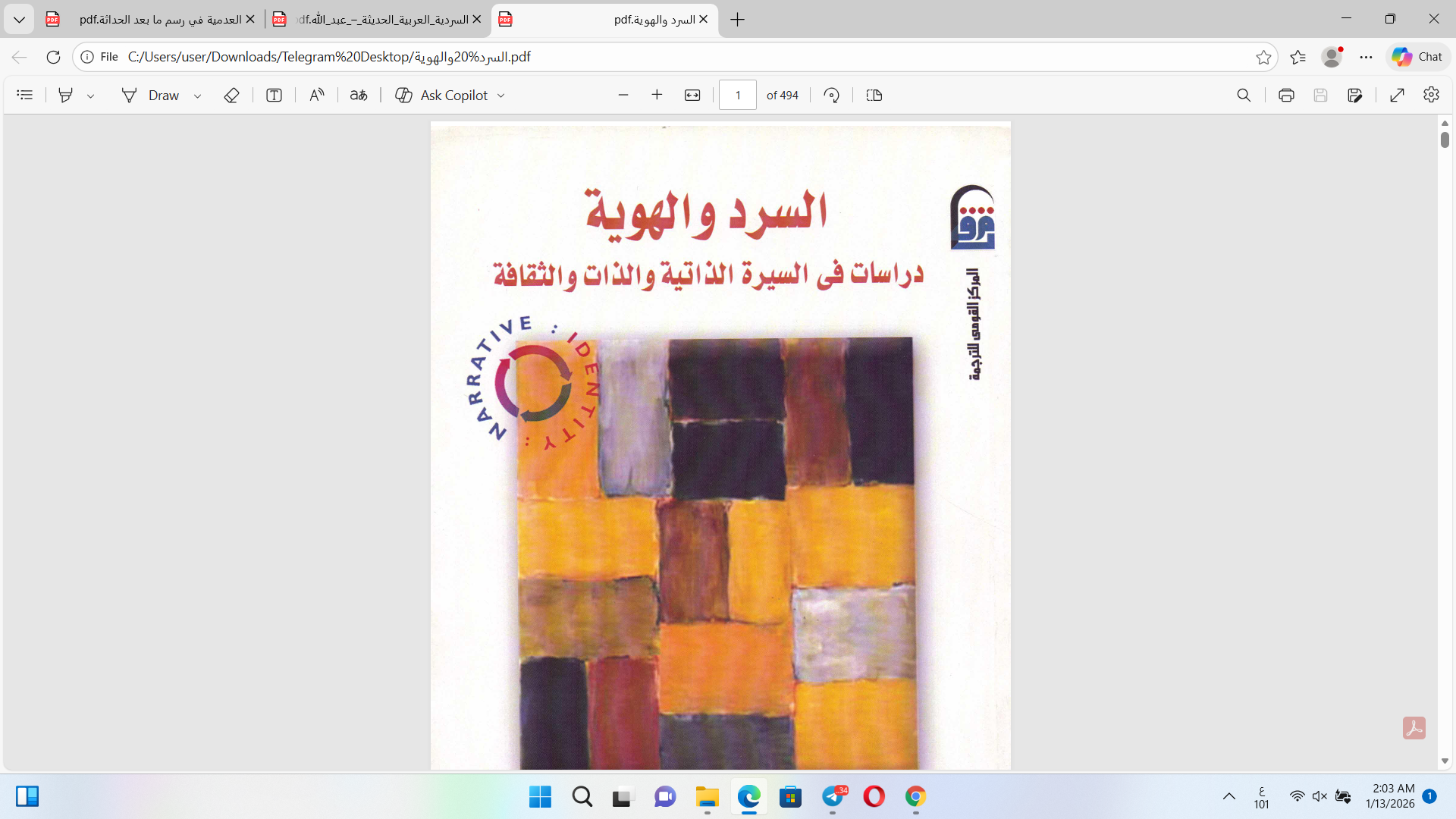Click the scroll up arrow
Screen dimensions: 1456x819
coord(1445,123)
